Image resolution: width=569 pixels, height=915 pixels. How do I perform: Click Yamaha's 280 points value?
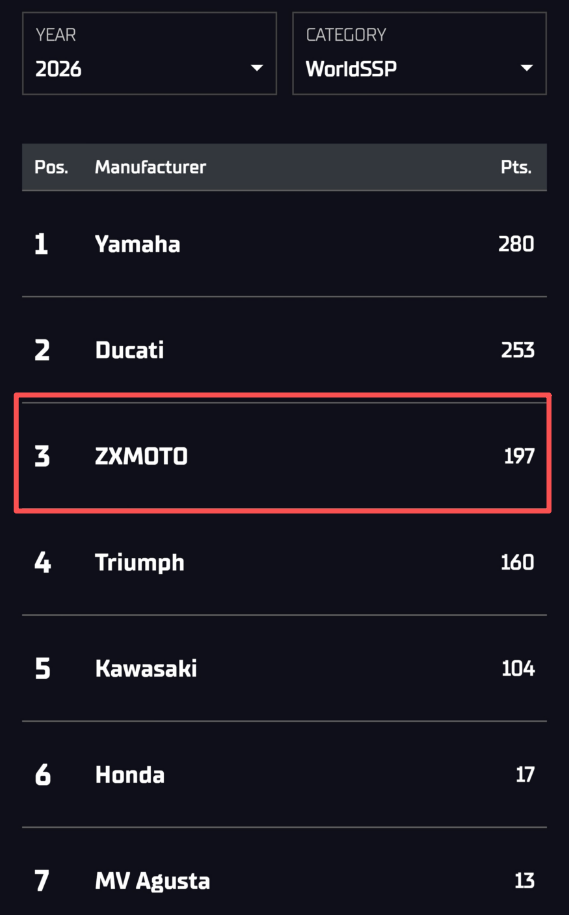tap(516, 244)
